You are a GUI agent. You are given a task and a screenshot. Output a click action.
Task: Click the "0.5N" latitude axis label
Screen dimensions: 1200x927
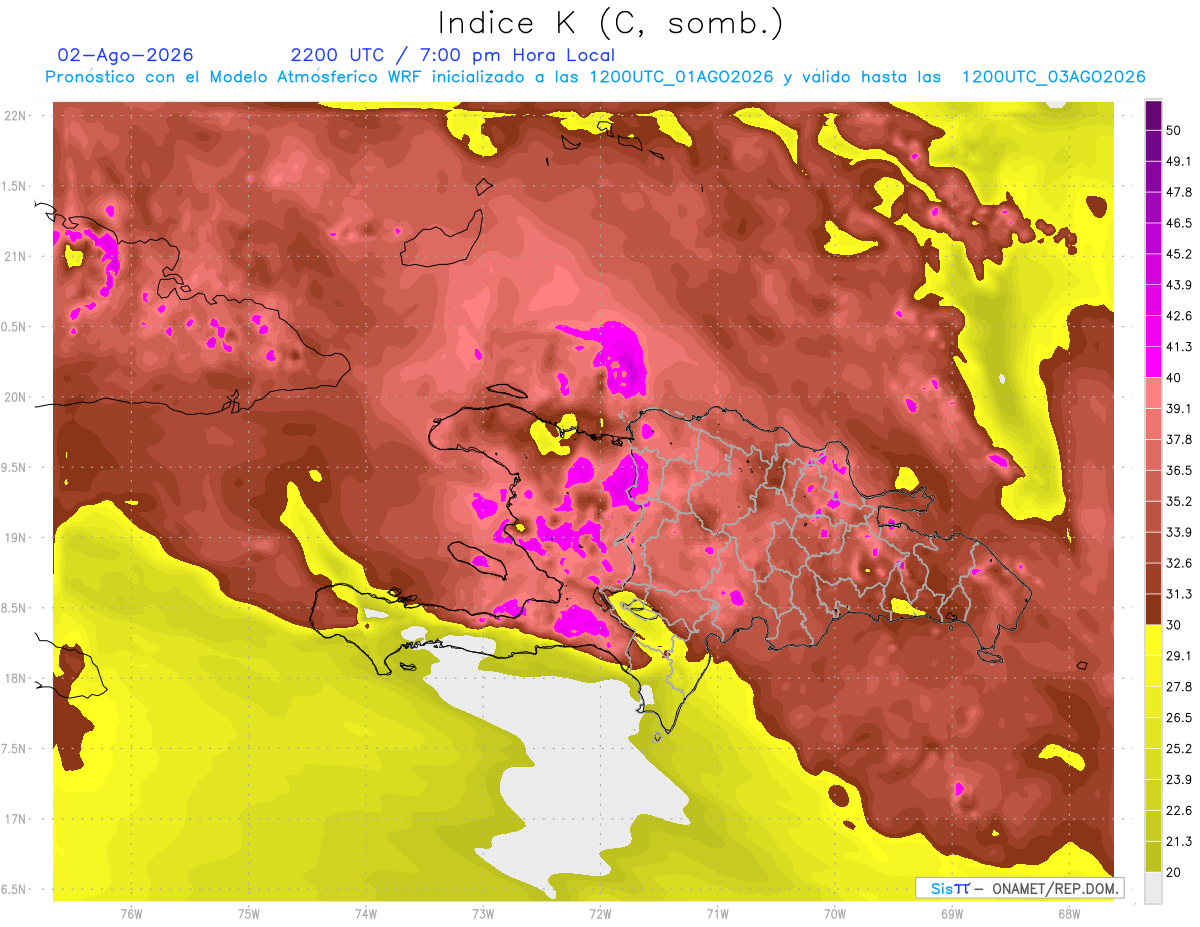(14, 327)
